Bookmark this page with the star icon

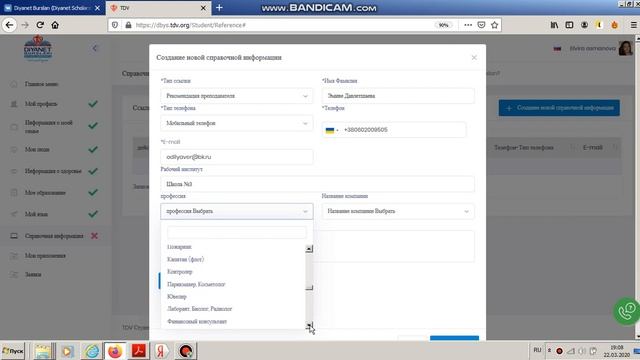pos(495,25)
